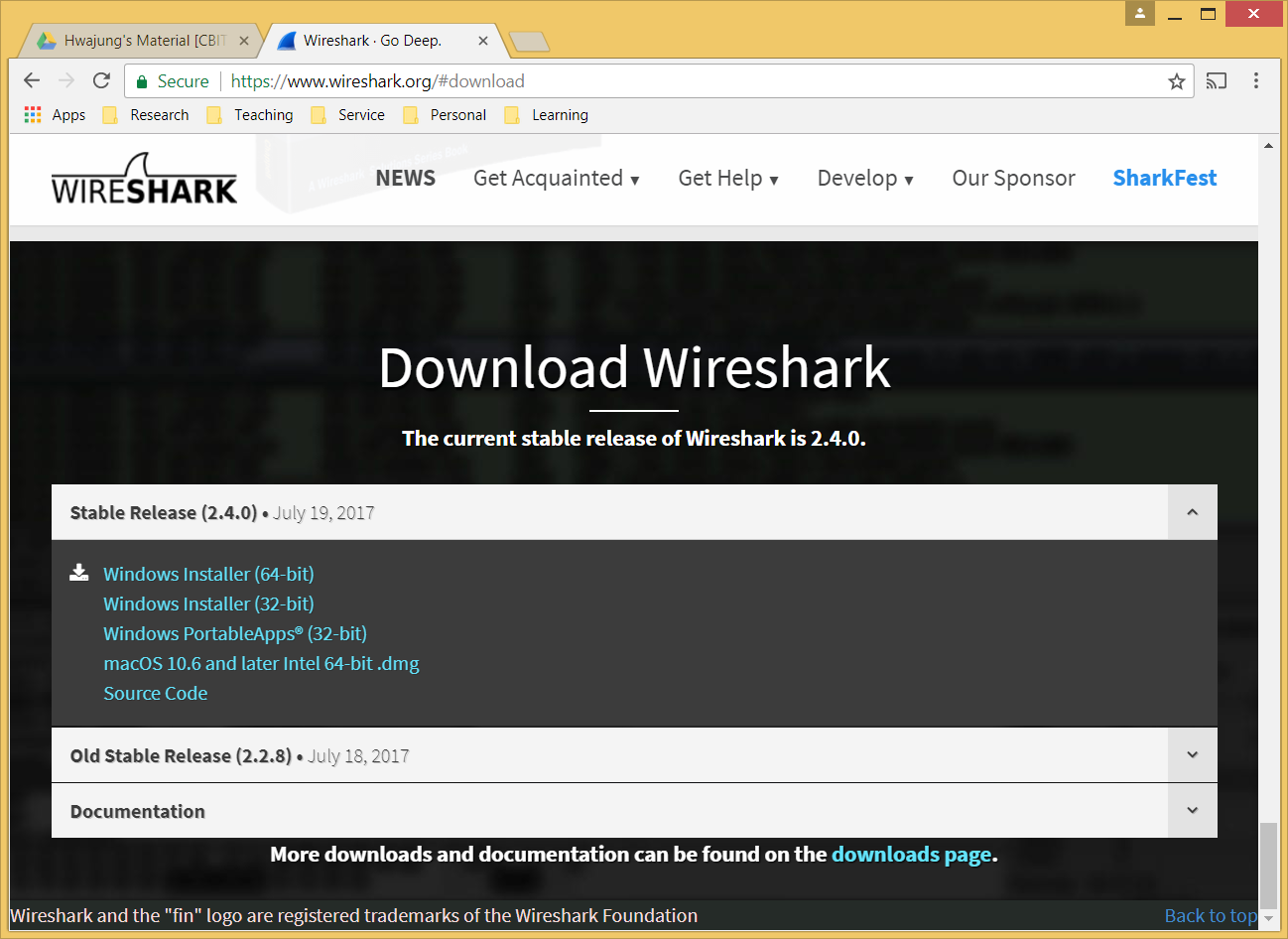Open the Personal bookmark folder
1288x939 pixels.
tap(445, 115)
